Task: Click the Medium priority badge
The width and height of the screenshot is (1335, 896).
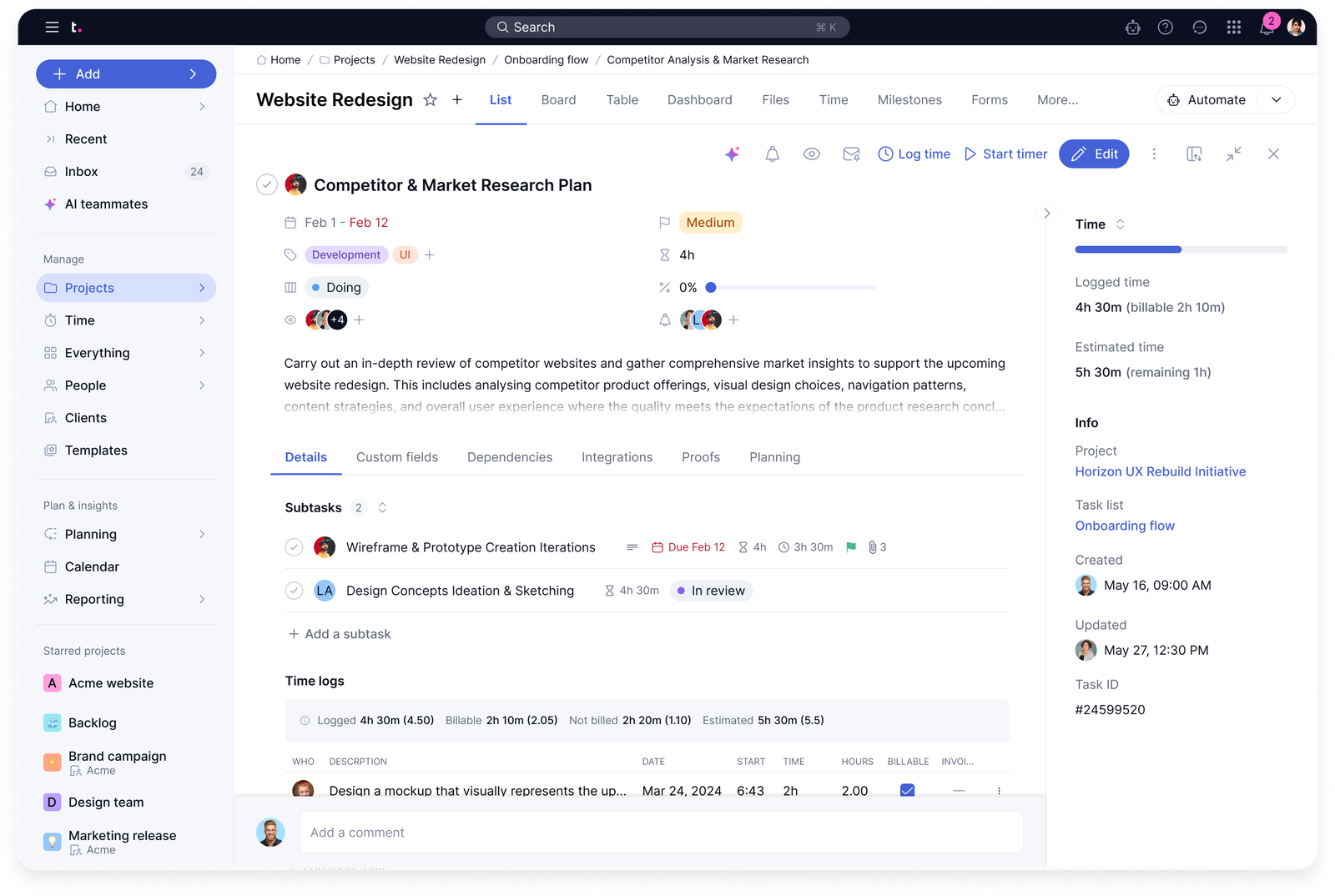Action: point(711,223)
